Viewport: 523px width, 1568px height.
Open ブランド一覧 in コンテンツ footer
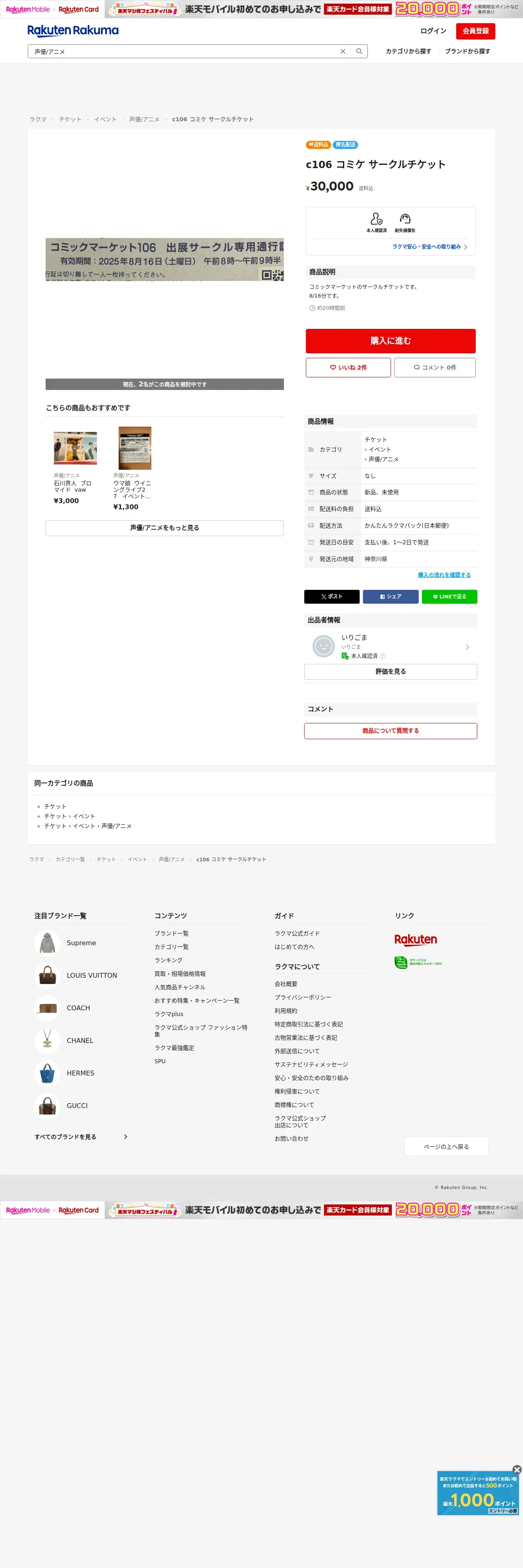click(172, 934)
